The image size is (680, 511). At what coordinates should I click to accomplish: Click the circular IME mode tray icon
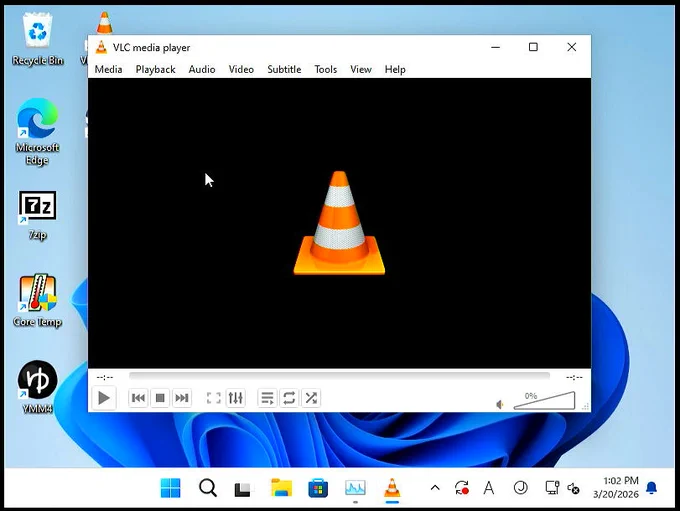[x=520, y=488]
